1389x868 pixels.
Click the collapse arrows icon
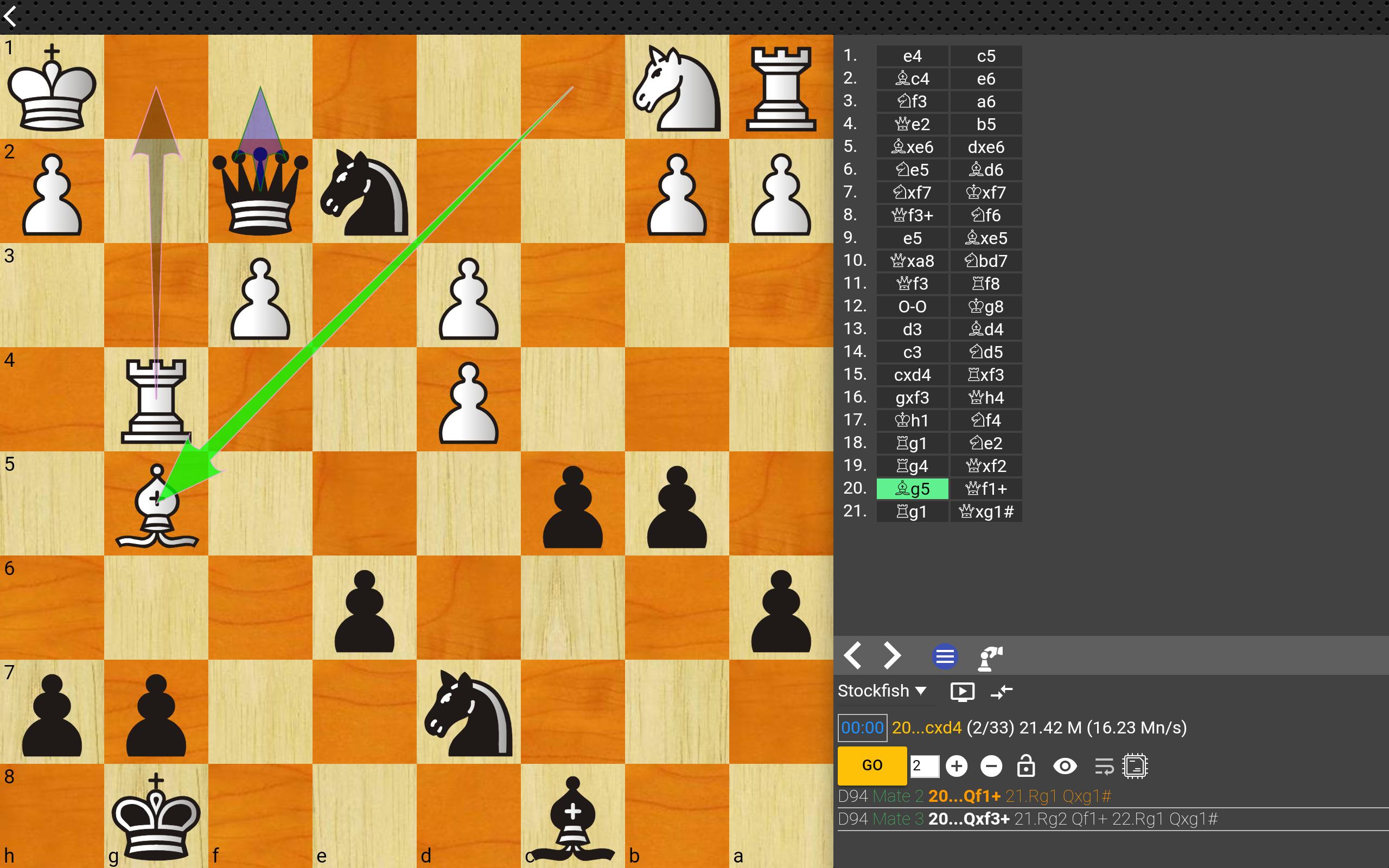pos(1002,692)
